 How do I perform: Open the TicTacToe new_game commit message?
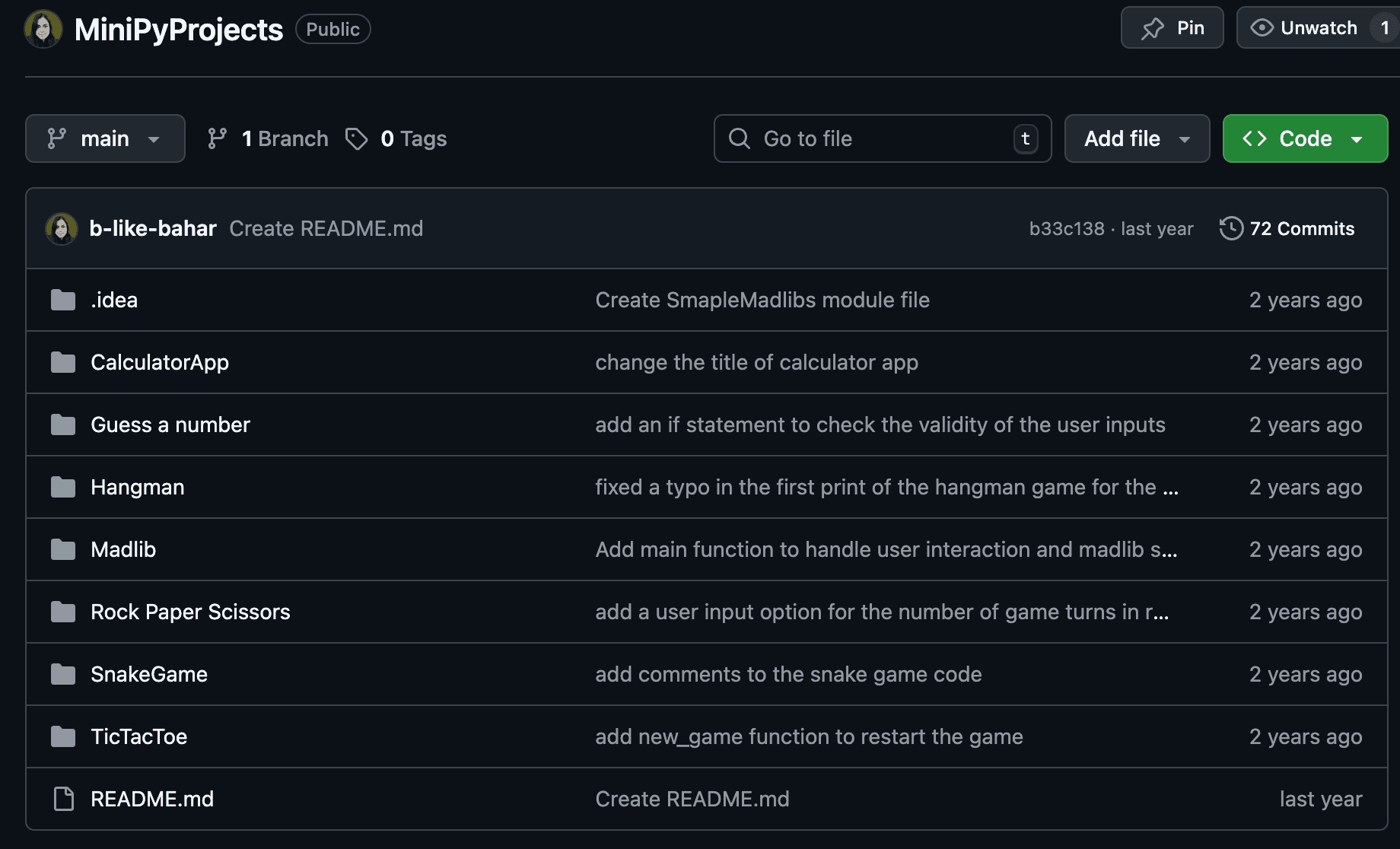click(809, 736)
